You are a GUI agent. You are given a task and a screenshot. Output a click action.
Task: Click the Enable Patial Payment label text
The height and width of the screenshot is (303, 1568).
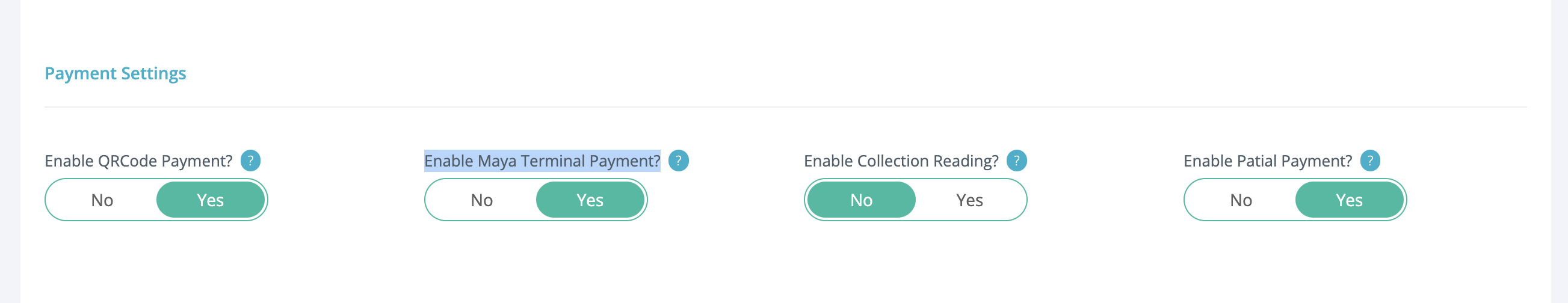[x=1267, y=161]
